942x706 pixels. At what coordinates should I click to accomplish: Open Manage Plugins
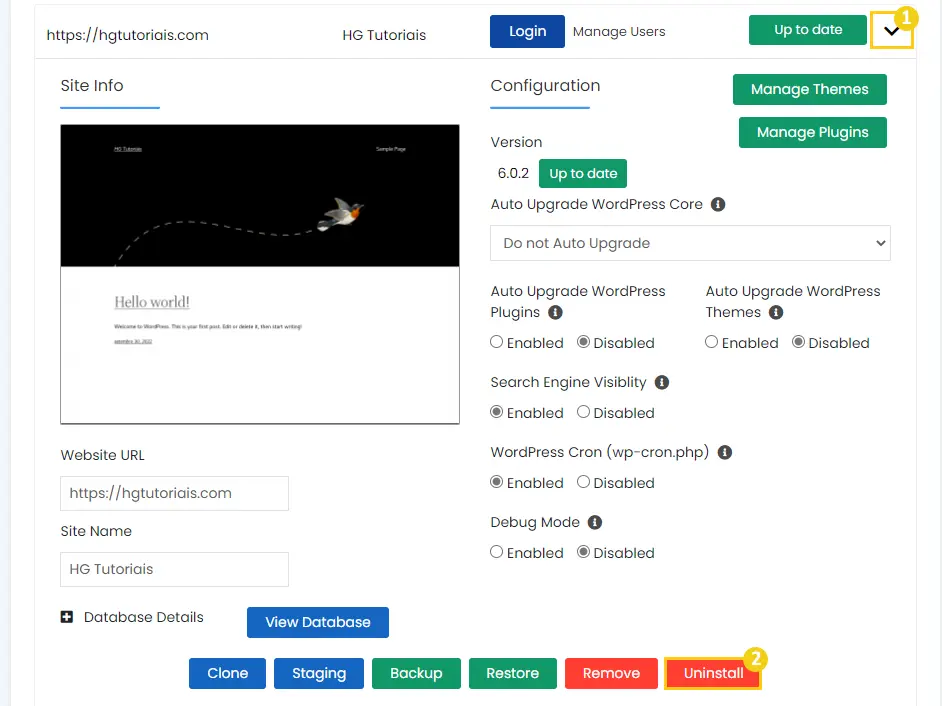(812, 132)
